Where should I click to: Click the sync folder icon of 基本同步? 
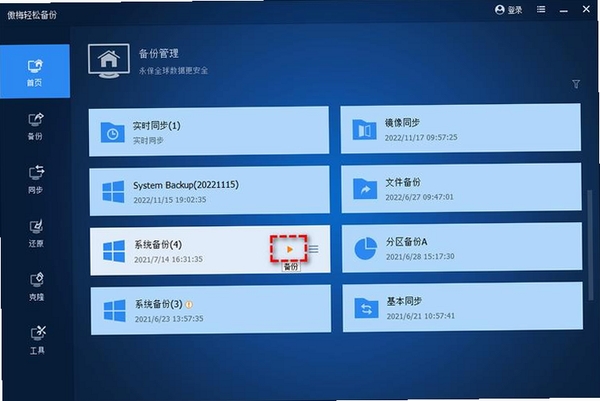[367, 308]
